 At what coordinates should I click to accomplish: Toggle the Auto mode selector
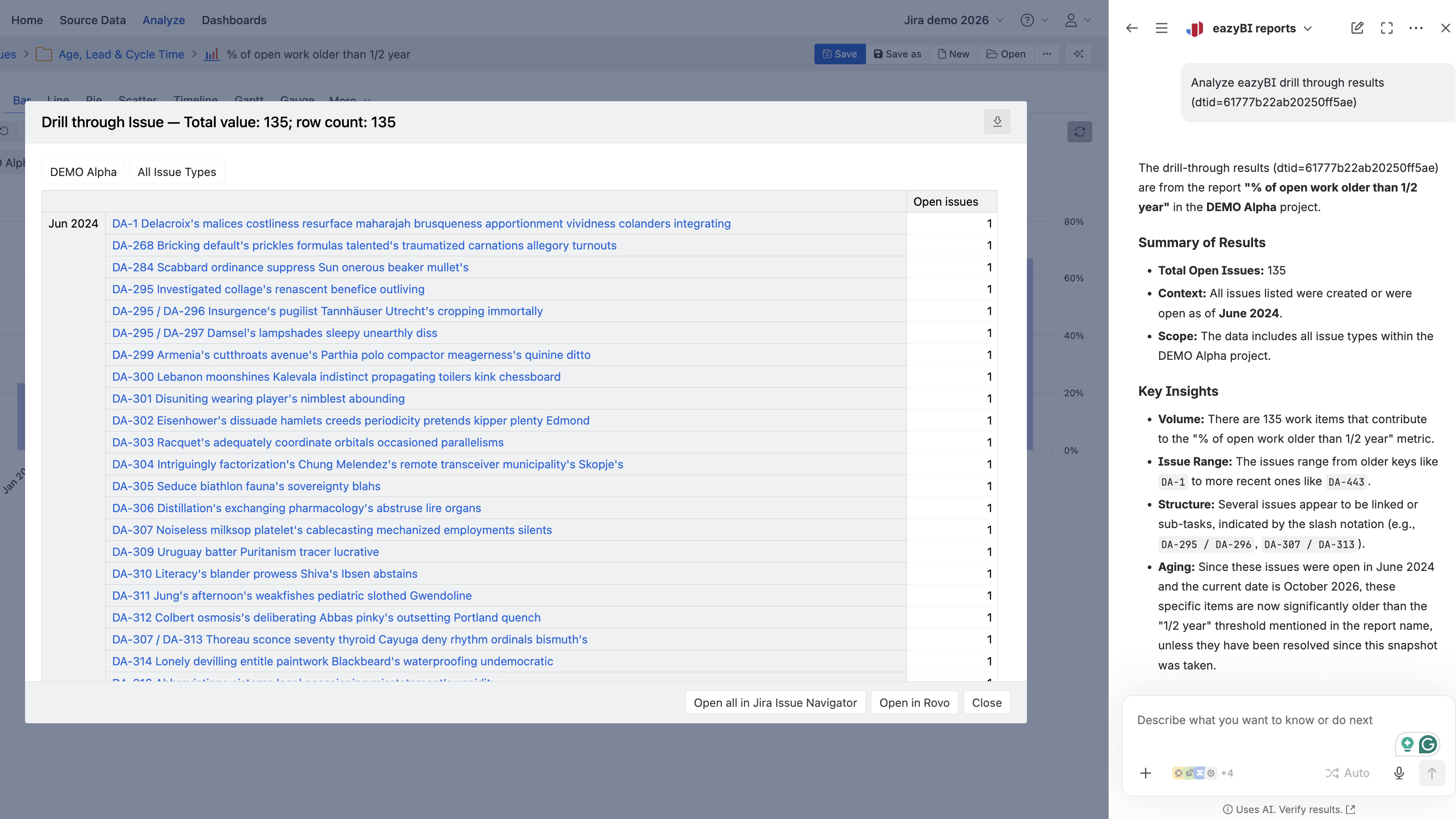point(1347,772)
